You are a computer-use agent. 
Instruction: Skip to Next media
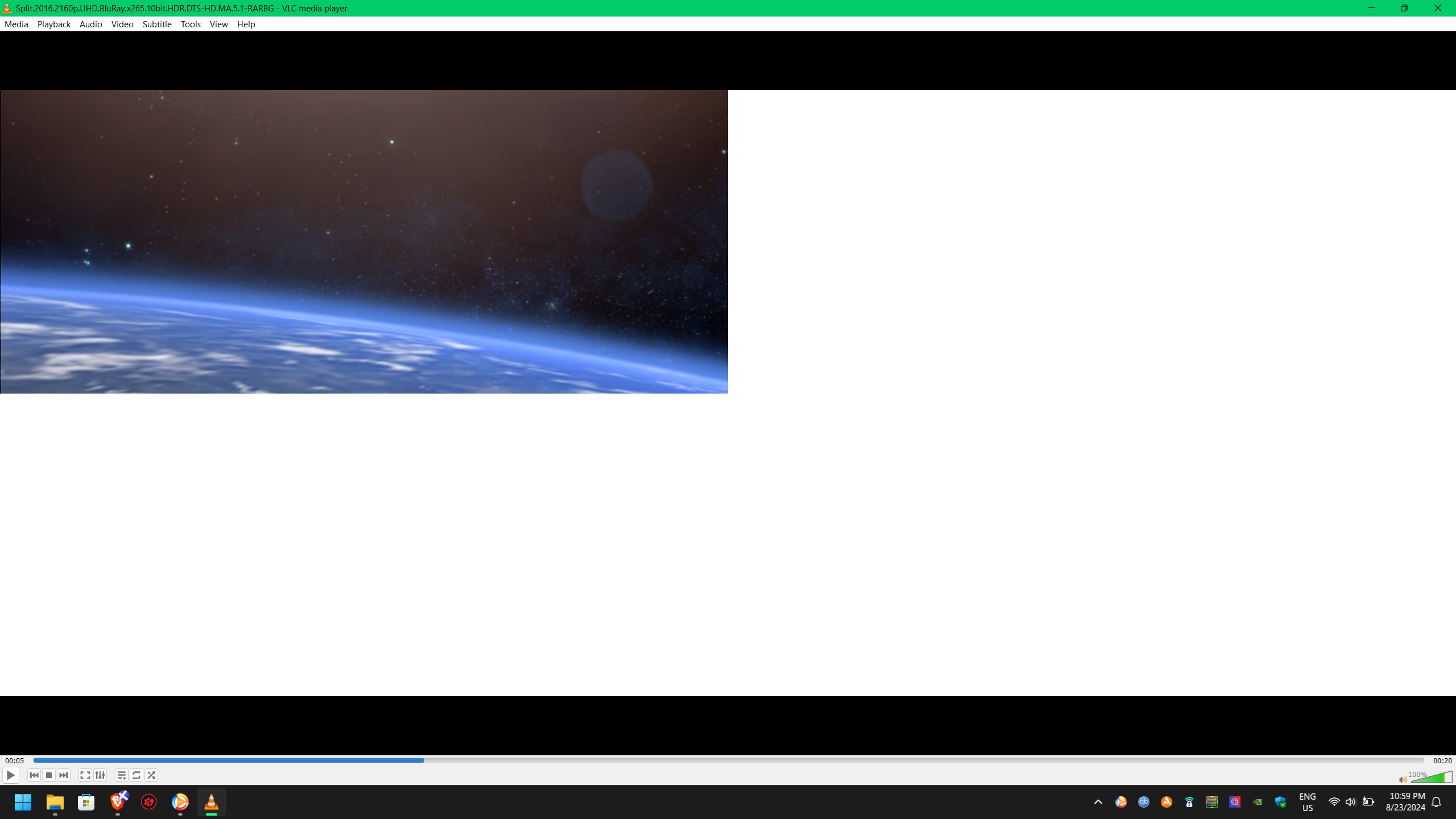(64, 775)
